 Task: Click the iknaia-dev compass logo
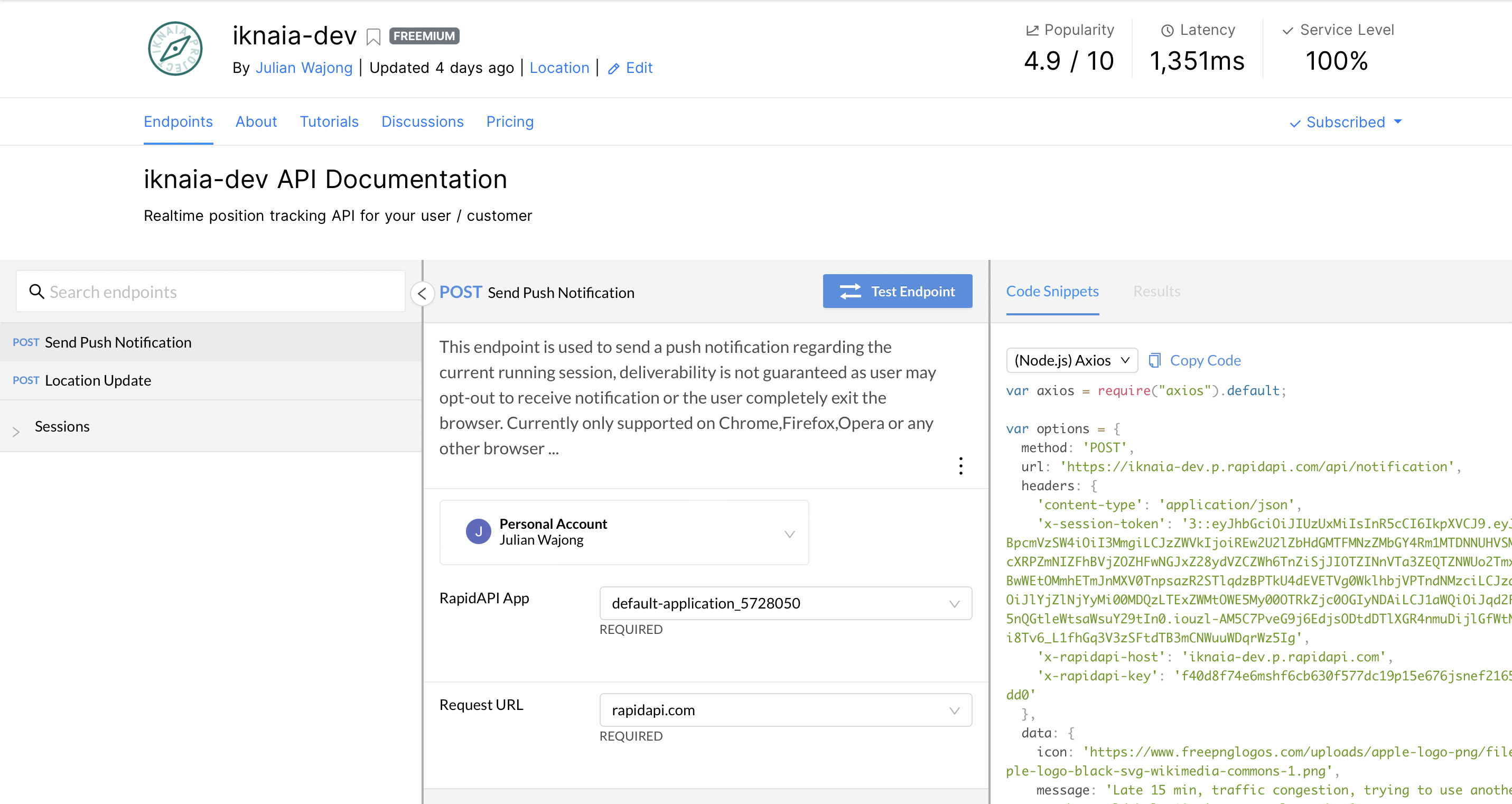pyautogui.click(x=175, y=49)
